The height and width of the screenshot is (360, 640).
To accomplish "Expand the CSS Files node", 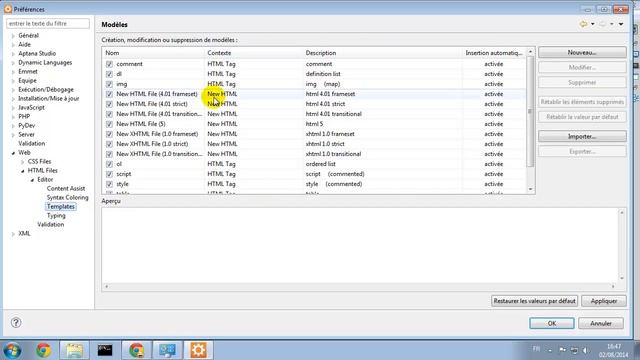I will [x=23, y=162].
